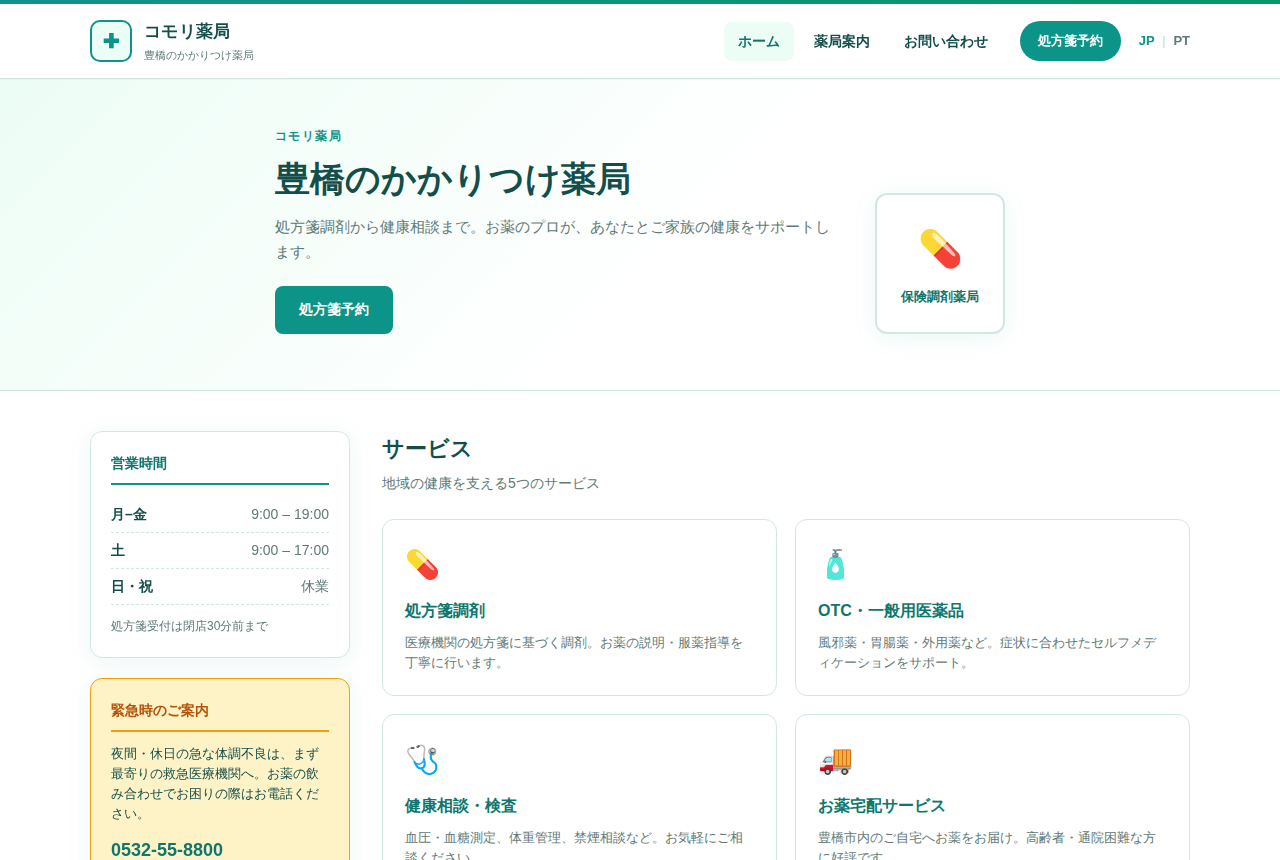Switch language to PT
This screenshot has width=1280, height=860.
[1181, 41]
